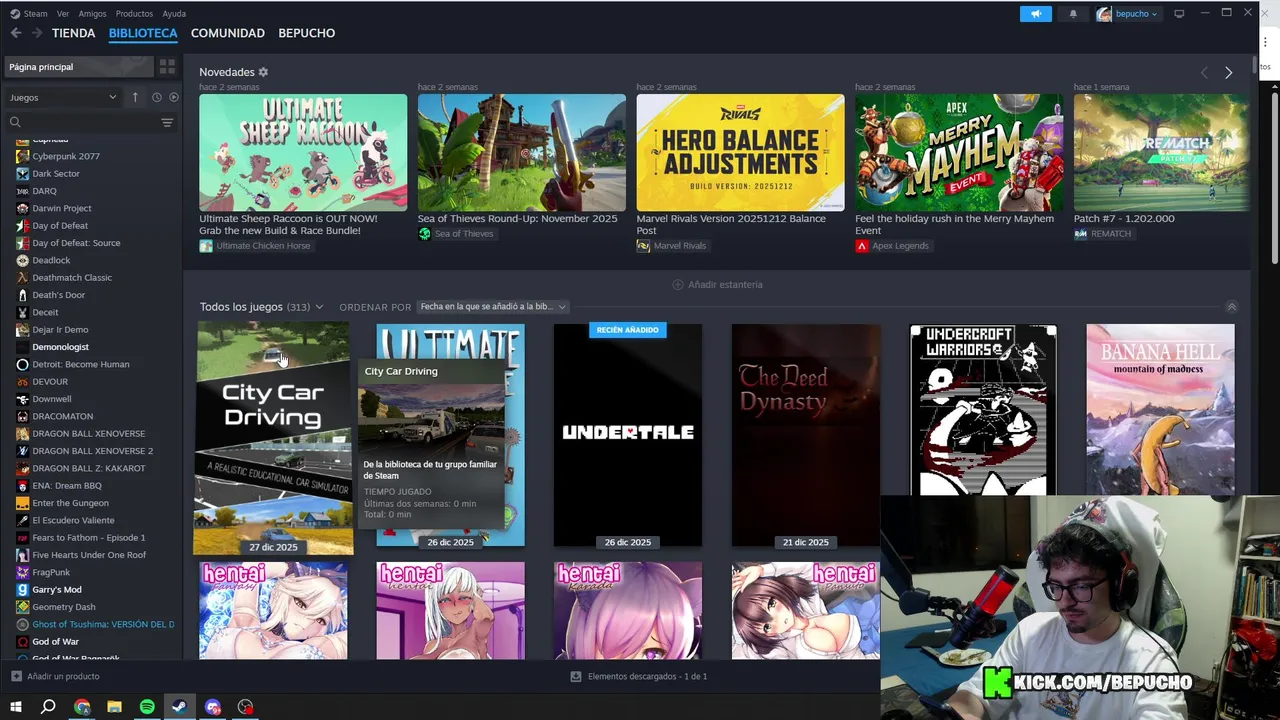Show next news items arrow
This screenshot has height=720, width=1280.
click(1228, 72)
